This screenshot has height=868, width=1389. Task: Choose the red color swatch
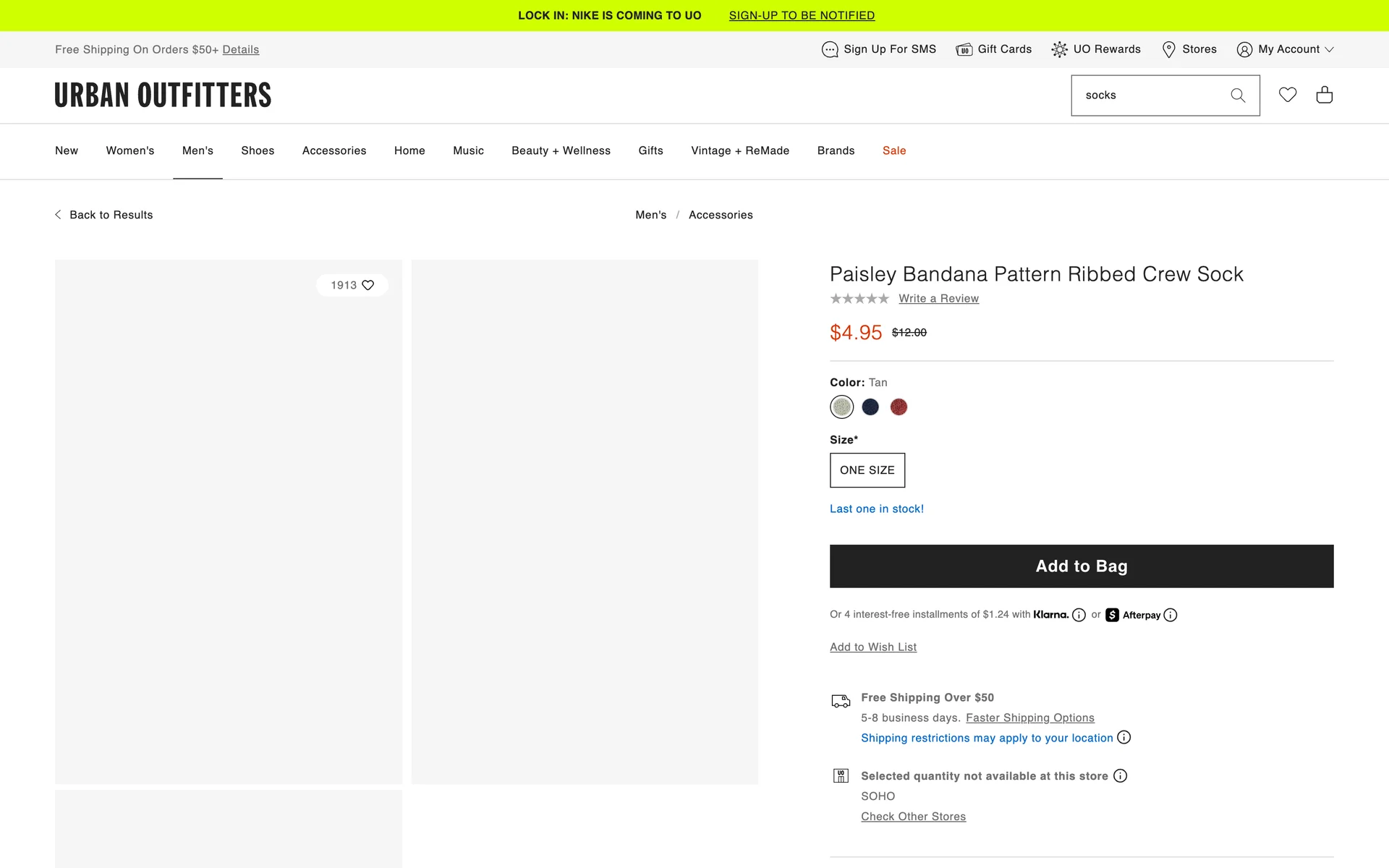[899, 407]
